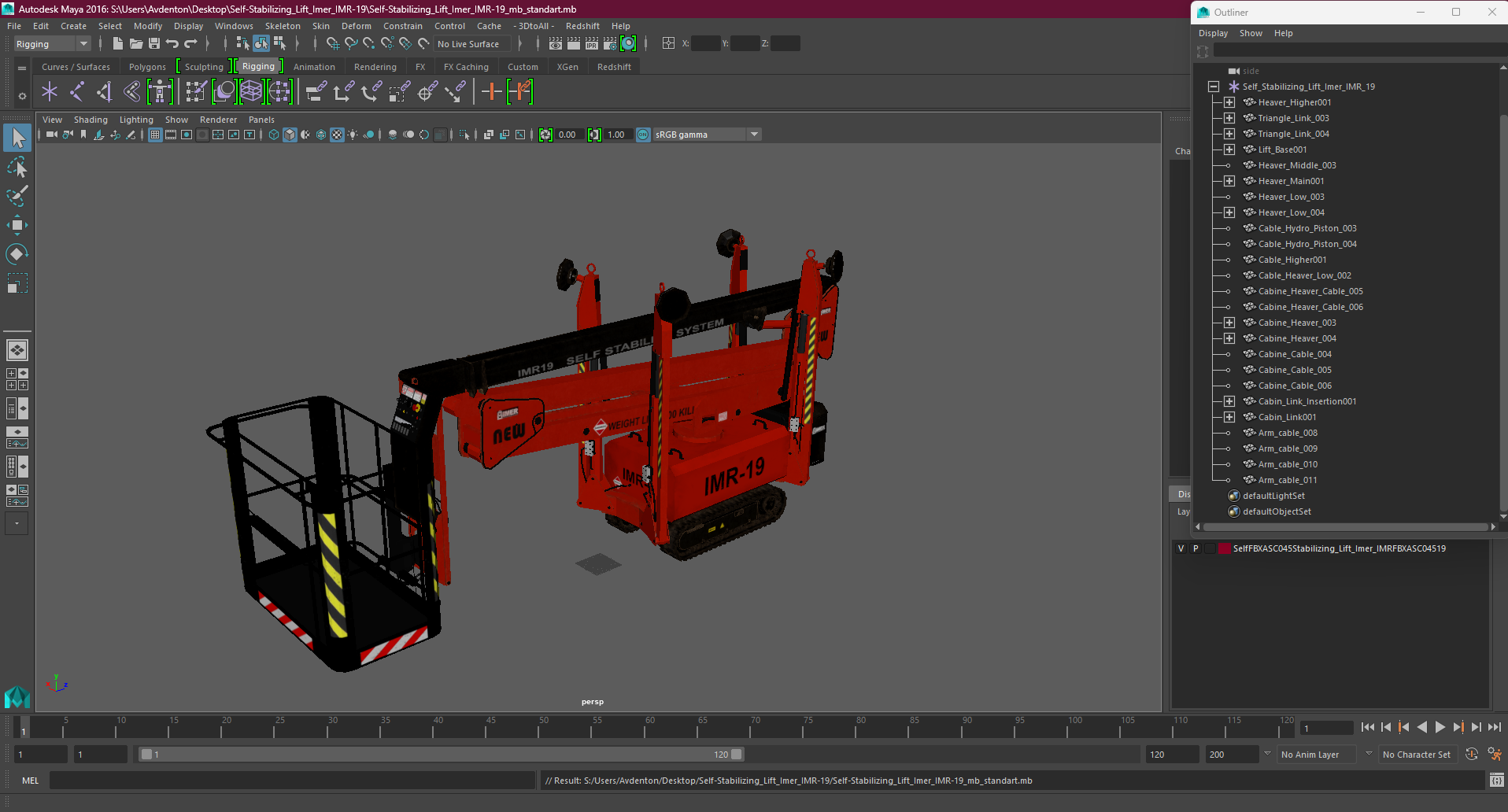
Task: Toggle the color management ON button
Action: pyautogui.click(x=643, y=135)
